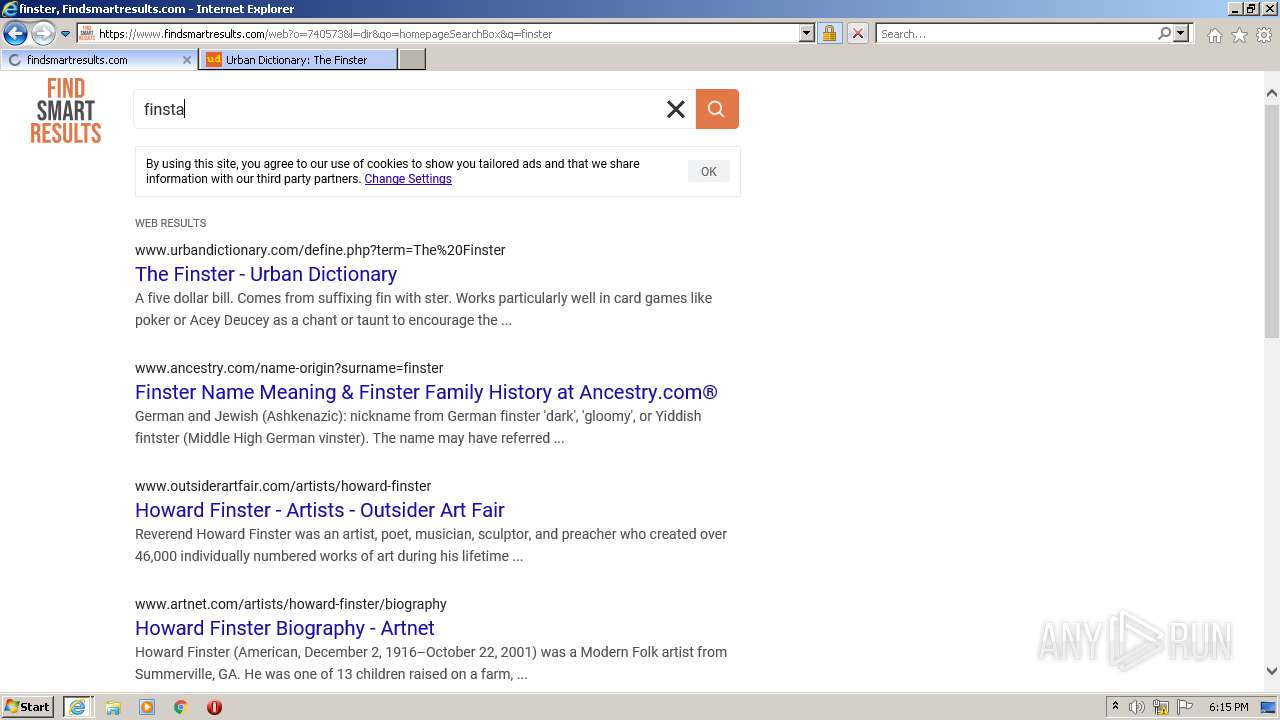Click the 6:15 PM clock
This screenshot has height=720, width=1280.
(x=1229, y=707)
